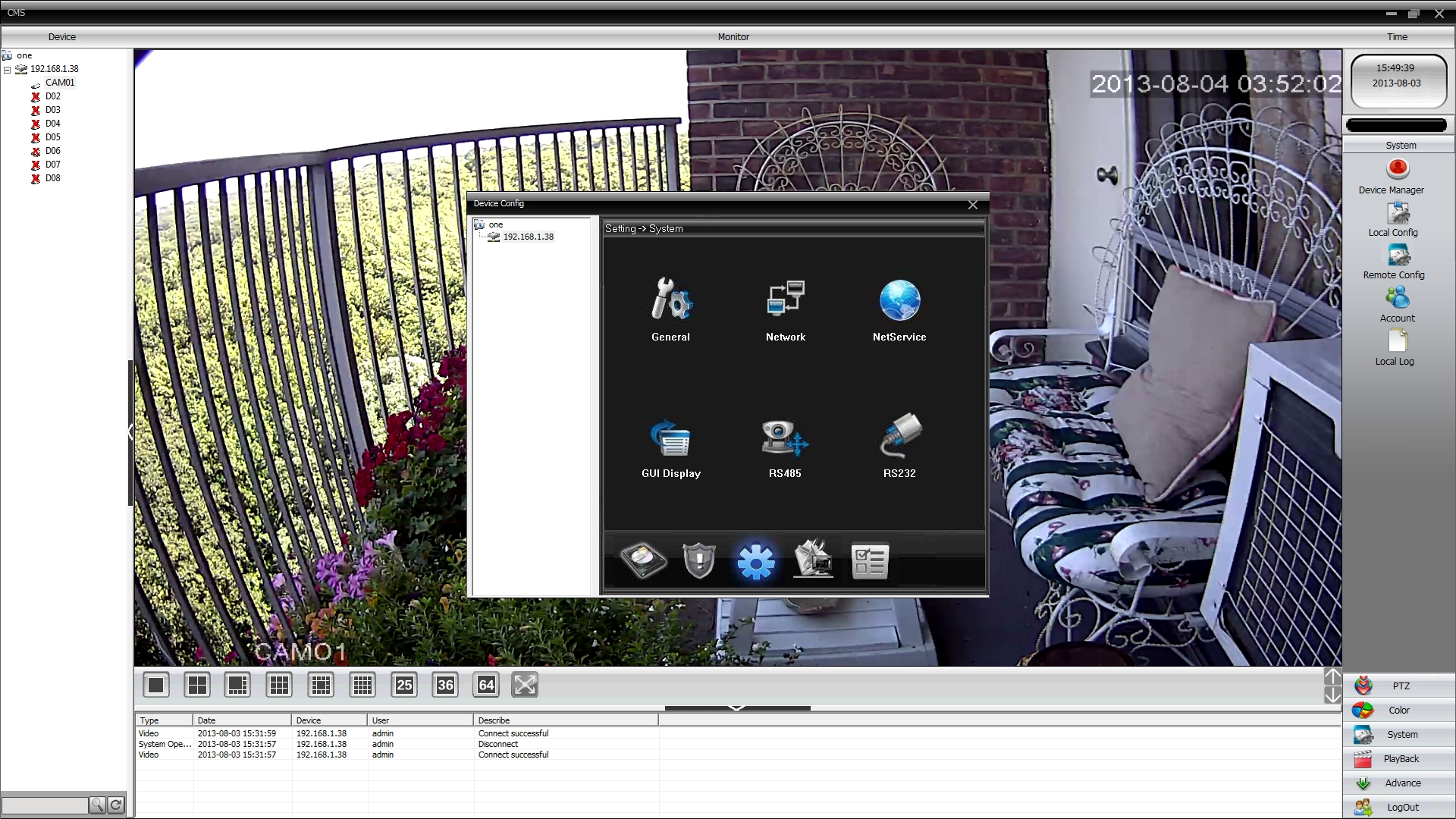Screen dimensions: 1456x819
Task: Toggle the fullscreen view button
Action: click(525, 686)
